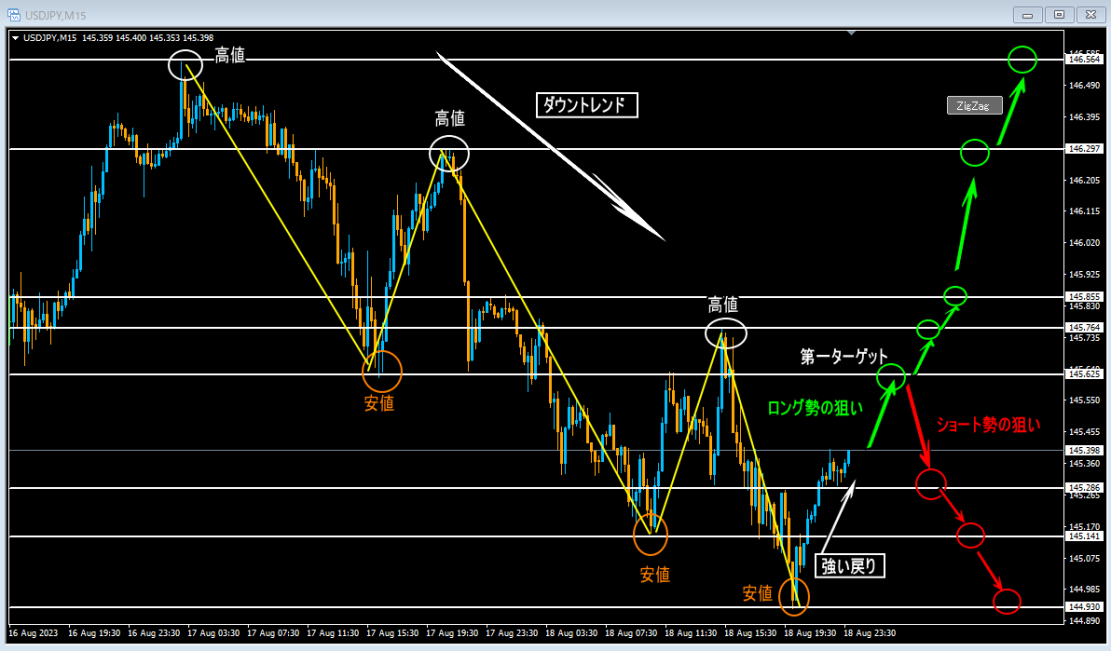
Task: Select the red circle at 144.930 line
Action: [x=1007, y=601]
